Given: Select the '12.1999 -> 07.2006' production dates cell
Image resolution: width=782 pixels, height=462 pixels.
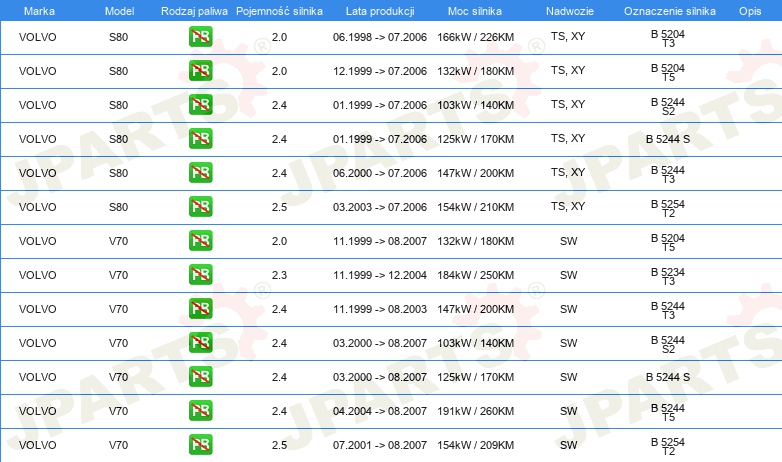Looking at the screenshot, I should coord(380,71).
